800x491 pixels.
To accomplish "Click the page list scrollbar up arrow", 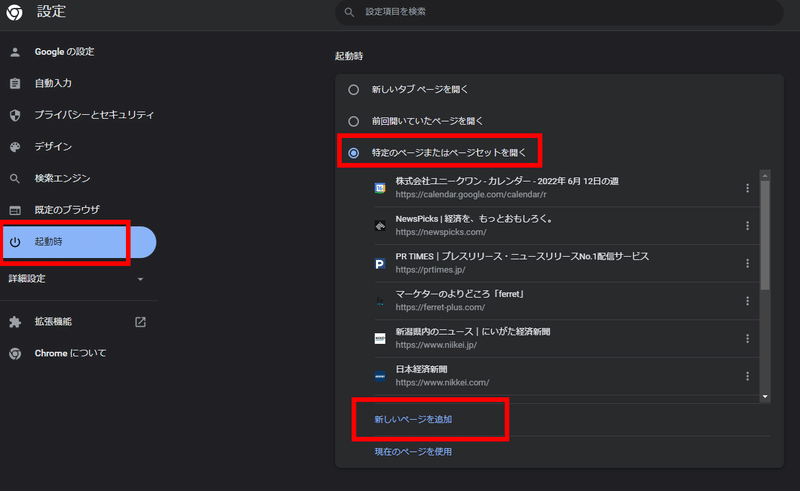I will pyautogui.click(x=765, y=176).
